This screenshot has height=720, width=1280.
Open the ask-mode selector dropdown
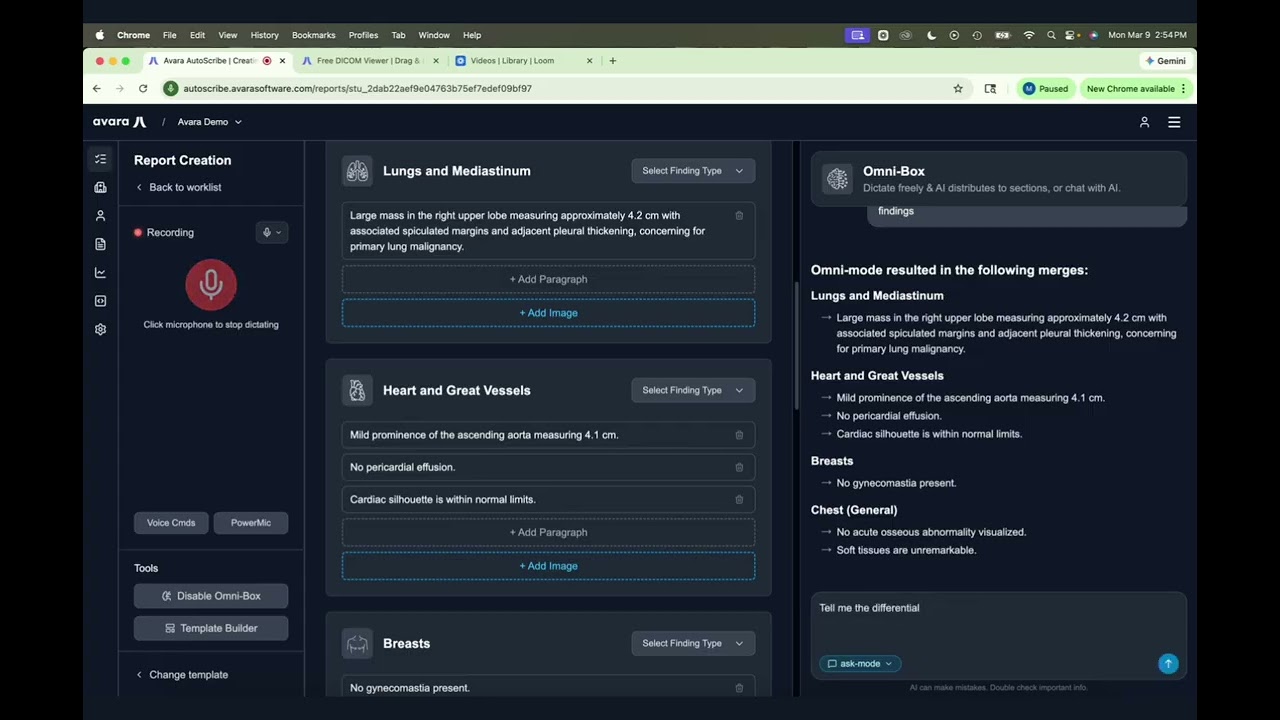(x=860, y=664)
